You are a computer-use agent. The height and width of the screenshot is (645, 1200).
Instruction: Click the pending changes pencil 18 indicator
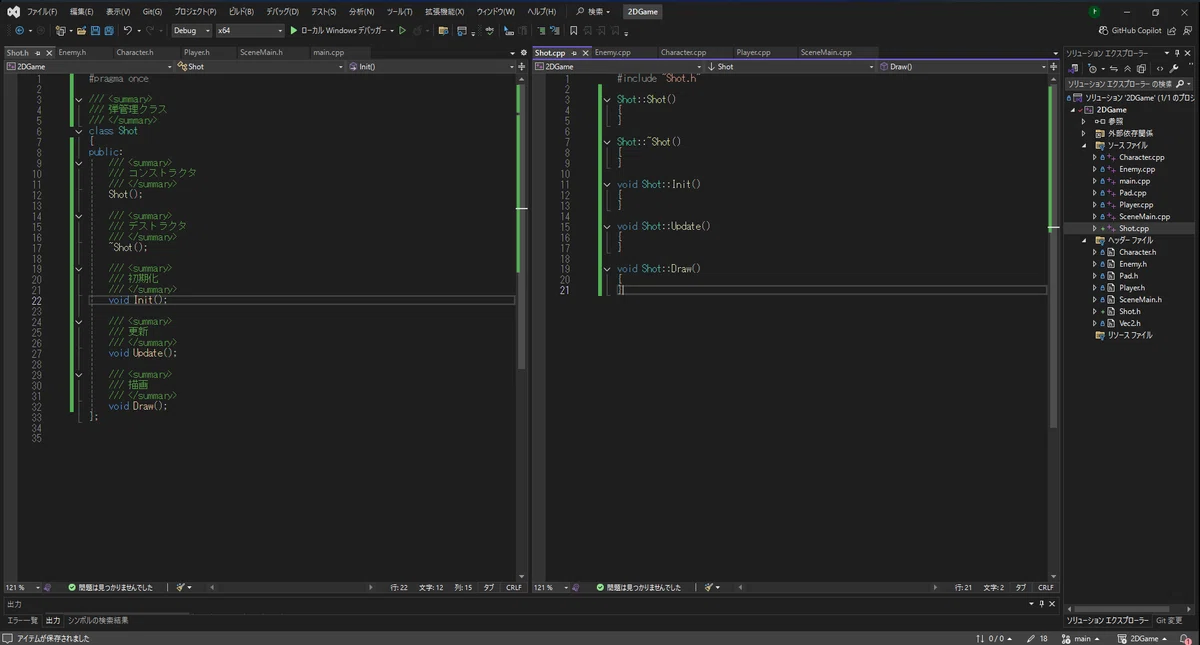click(1037, 638)
